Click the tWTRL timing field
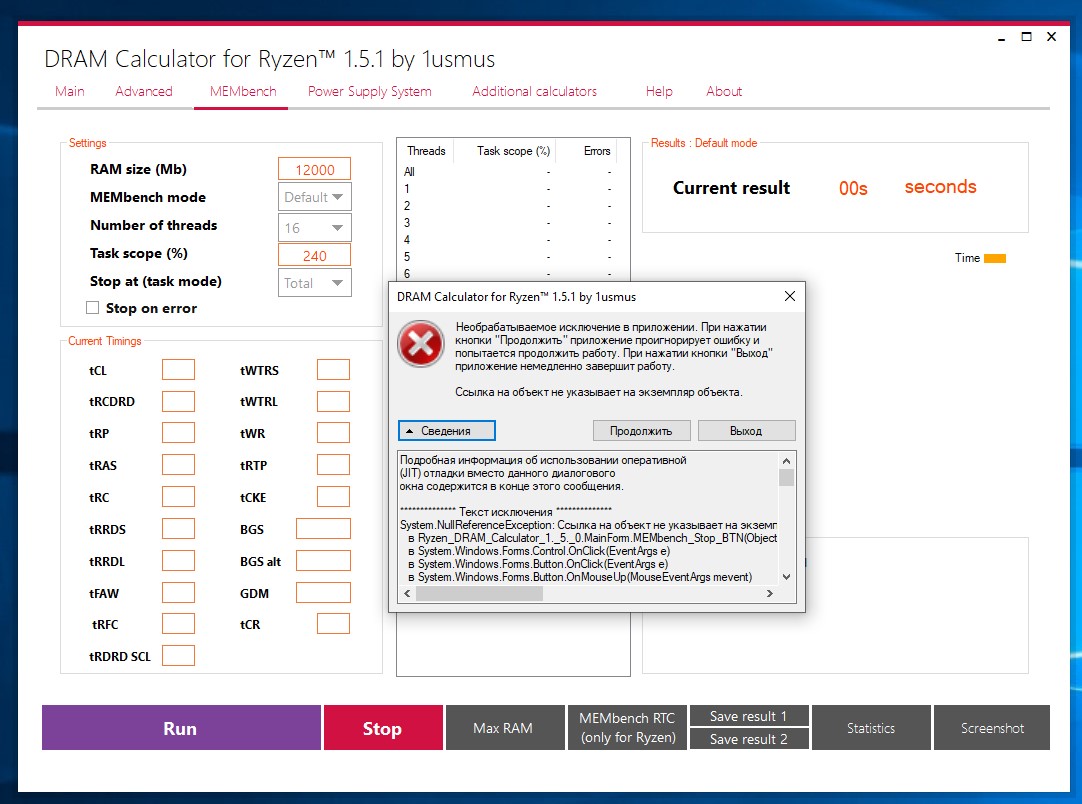The width and height of the screenshot is (1082, 804). (333, 401)
